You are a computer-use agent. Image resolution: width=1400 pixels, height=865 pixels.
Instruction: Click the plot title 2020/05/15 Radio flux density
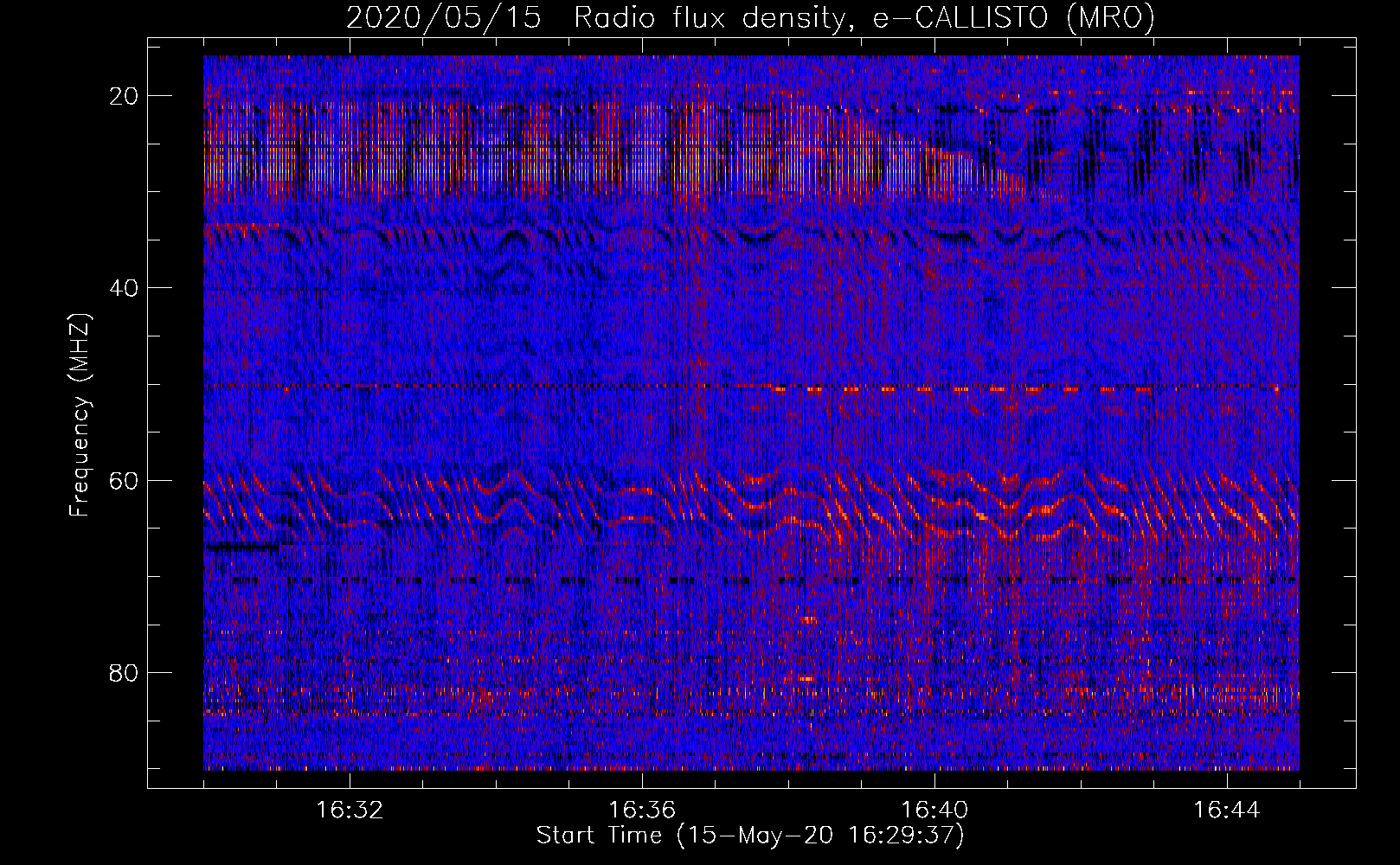tap(750, 17)
